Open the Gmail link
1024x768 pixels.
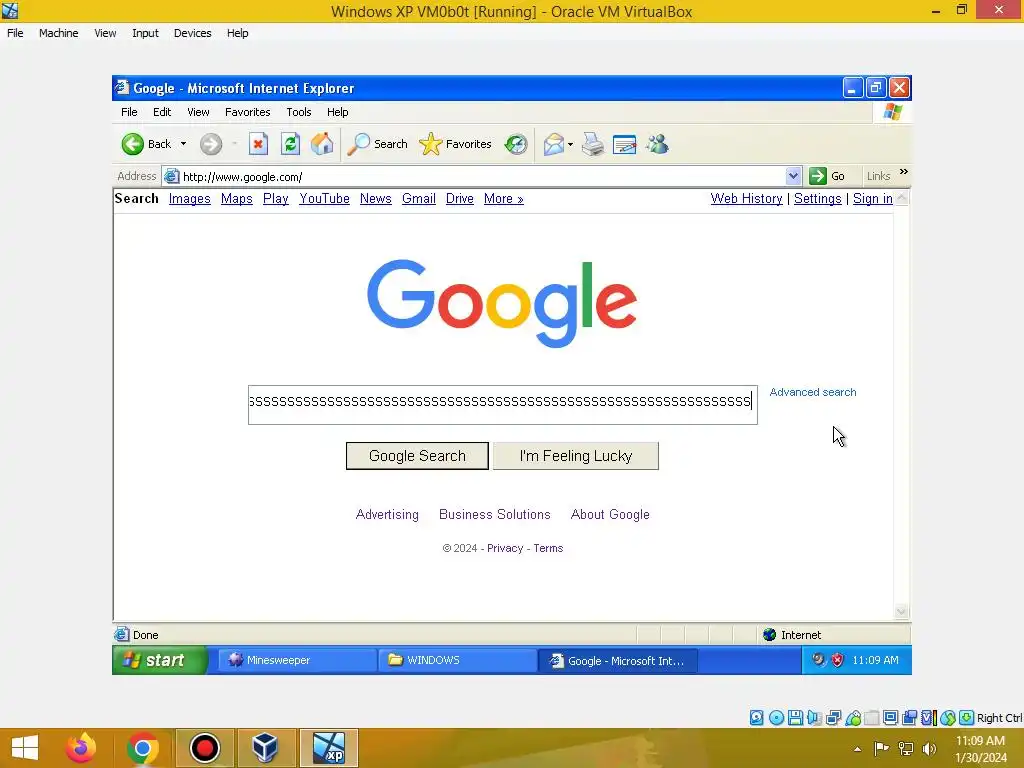point(419,199)
